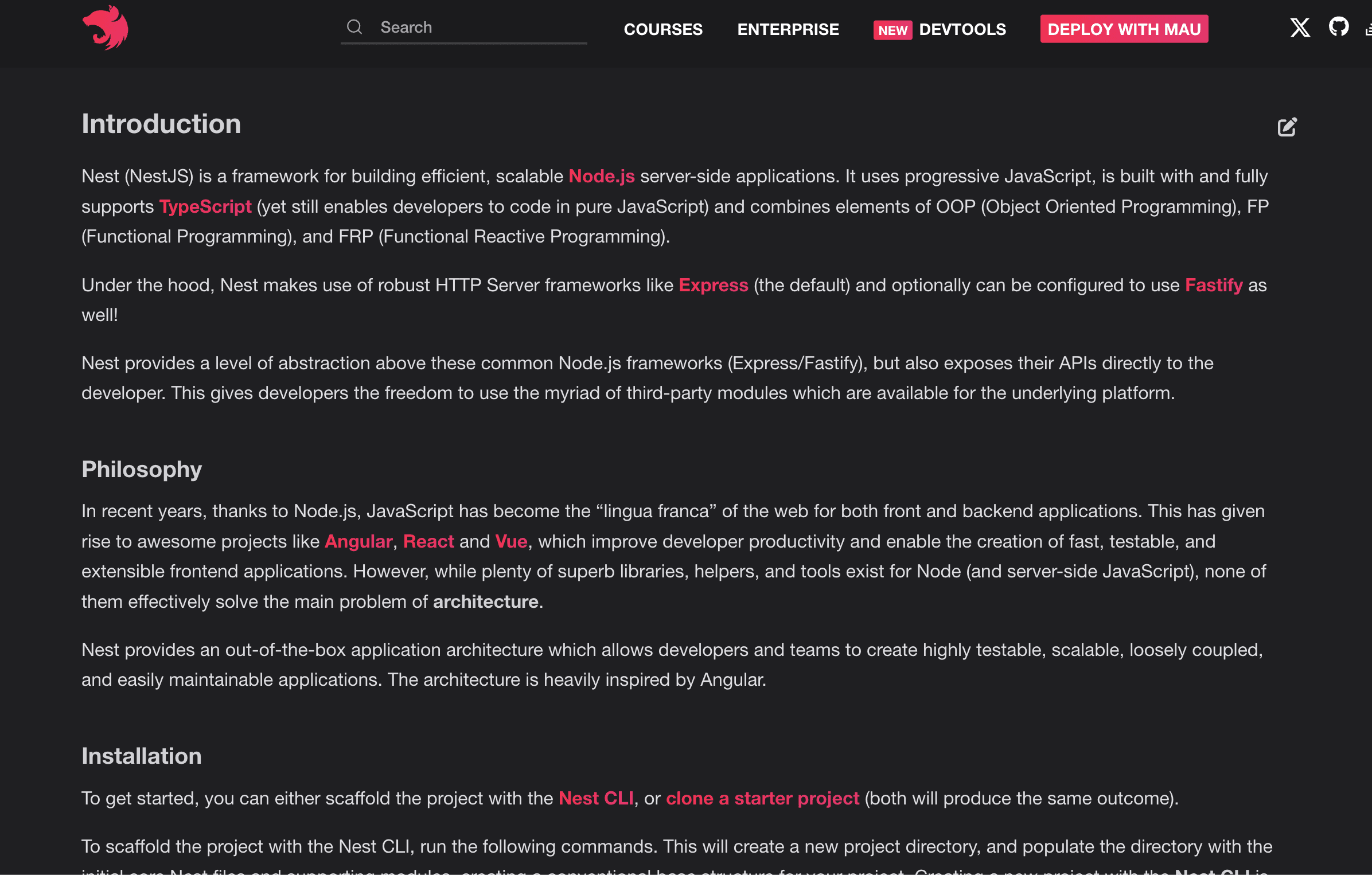The image size is (1372, 875).
Task: Open the X (Twitter) profile icon
Action: pyautogui.click(x=1300, y=28)
